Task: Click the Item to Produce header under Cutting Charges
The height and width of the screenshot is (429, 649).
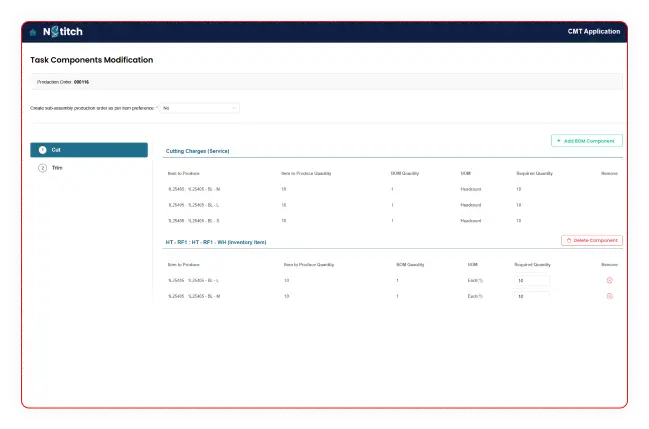Action: click(183, 174)
